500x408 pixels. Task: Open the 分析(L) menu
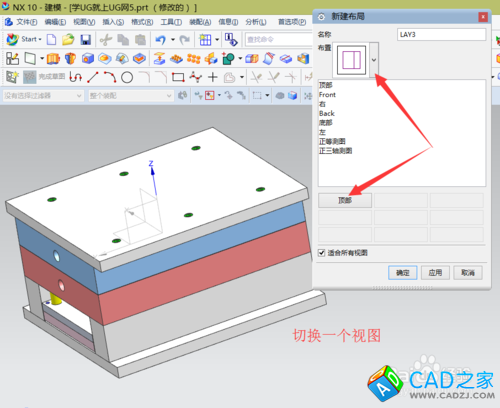pos(256,22)
